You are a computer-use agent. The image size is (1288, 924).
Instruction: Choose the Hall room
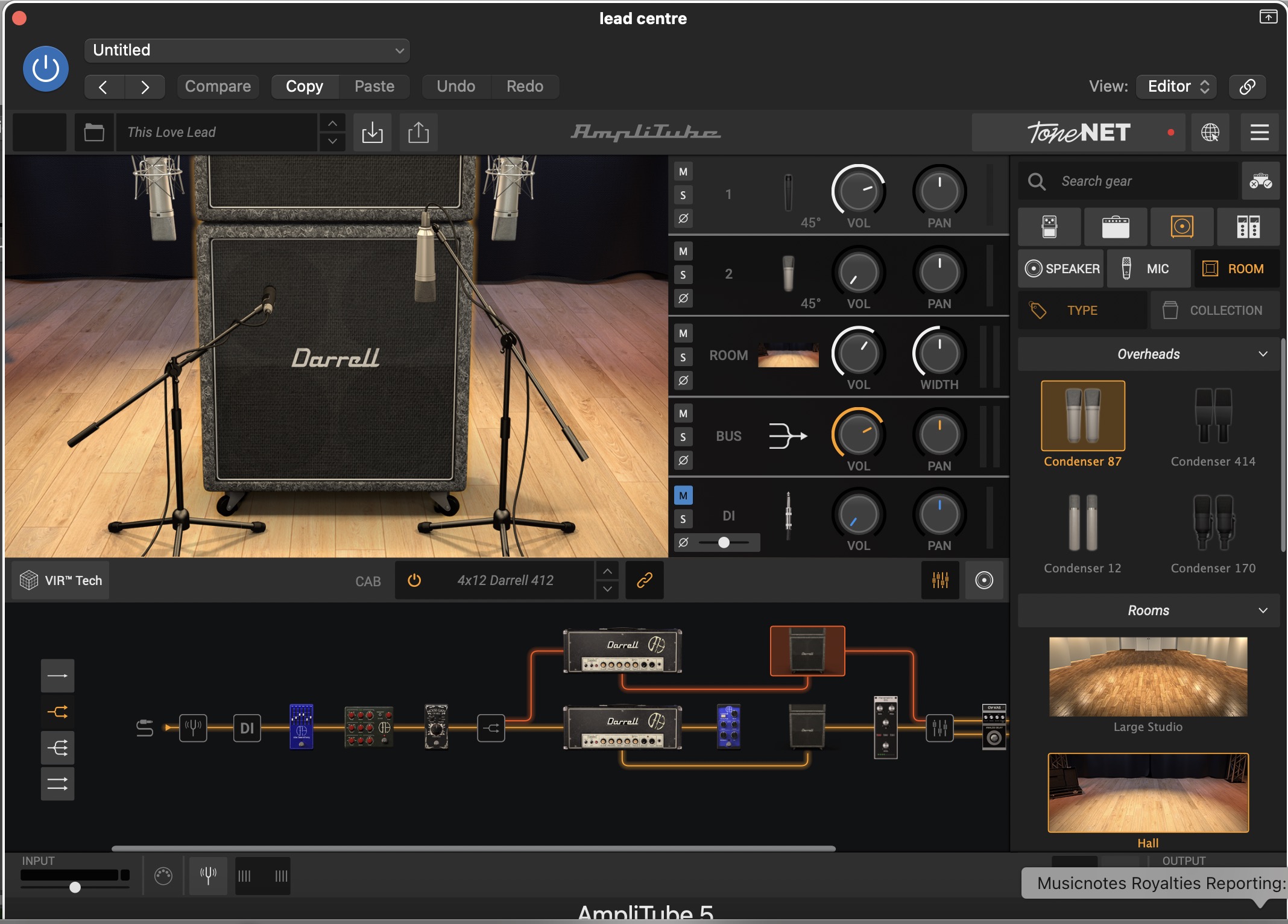[1148, 793]
